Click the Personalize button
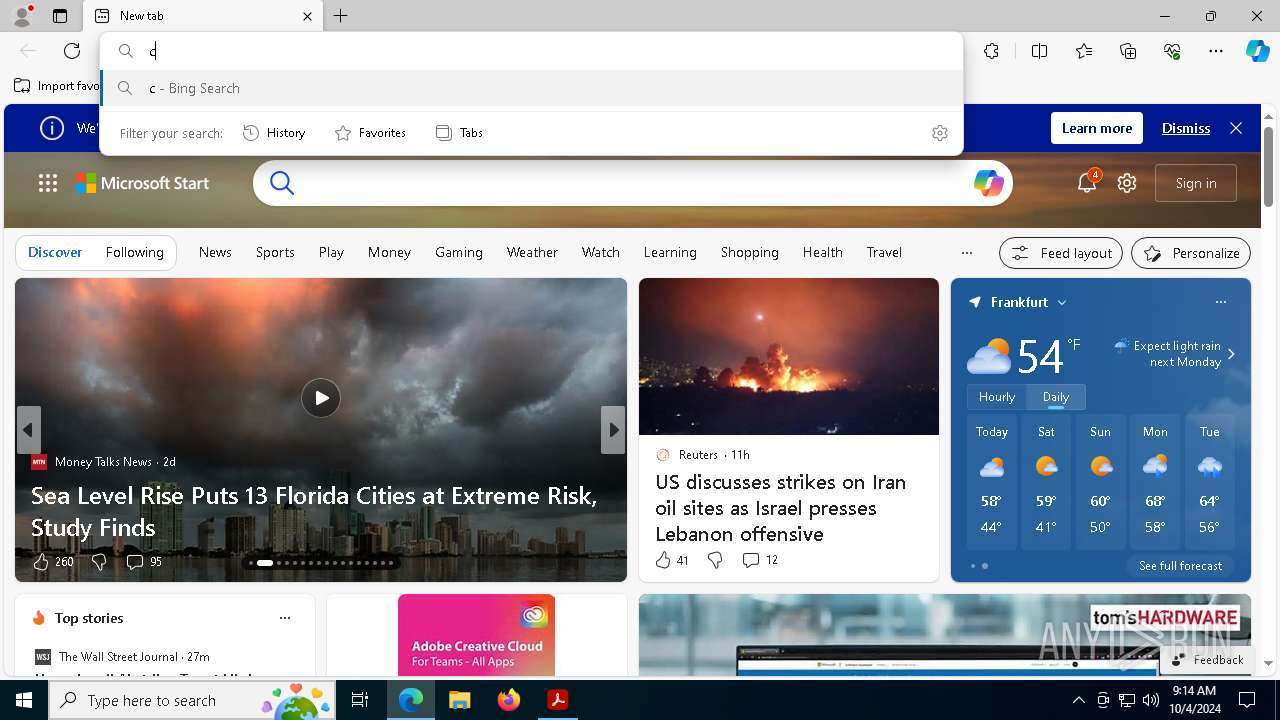 tap(1191, 253)
